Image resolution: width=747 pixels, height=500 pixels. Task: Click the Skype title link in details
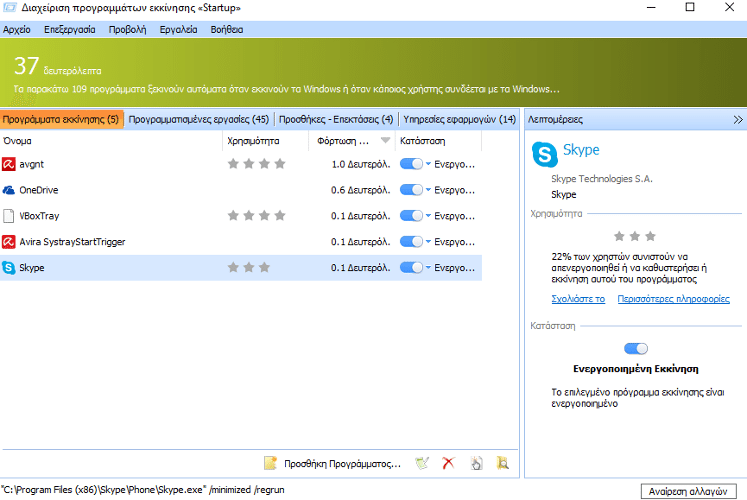click(x=581, y=150)
